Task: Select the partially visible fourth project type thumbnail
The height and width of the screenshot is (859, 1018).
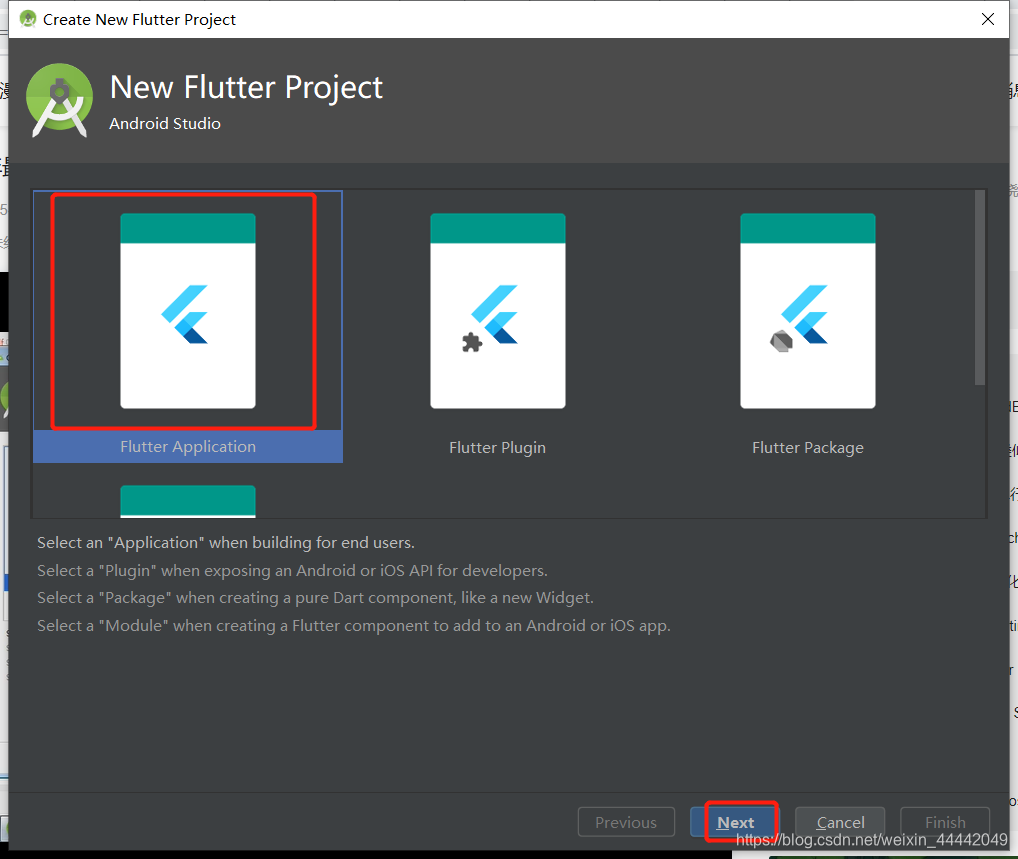Action: [x=188, y=501]
